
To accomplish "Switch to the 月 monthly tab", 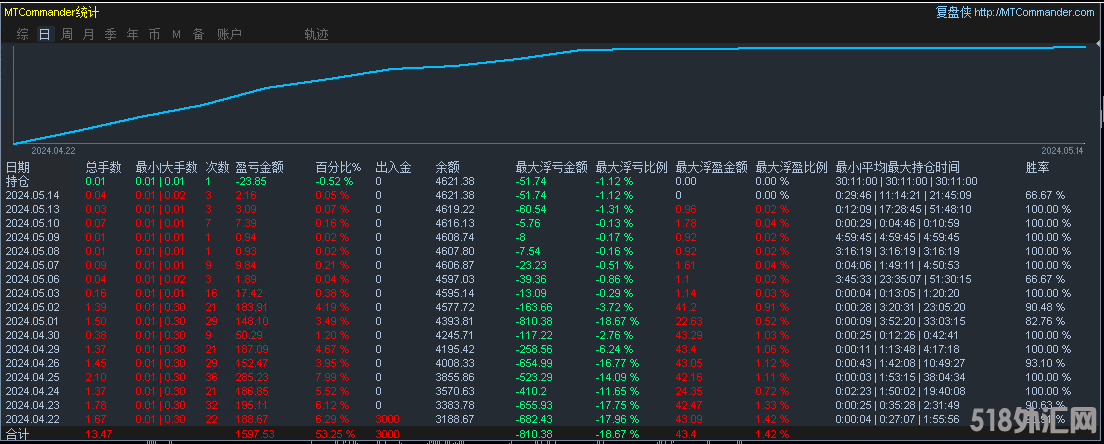I will click(x=88, y=34).
